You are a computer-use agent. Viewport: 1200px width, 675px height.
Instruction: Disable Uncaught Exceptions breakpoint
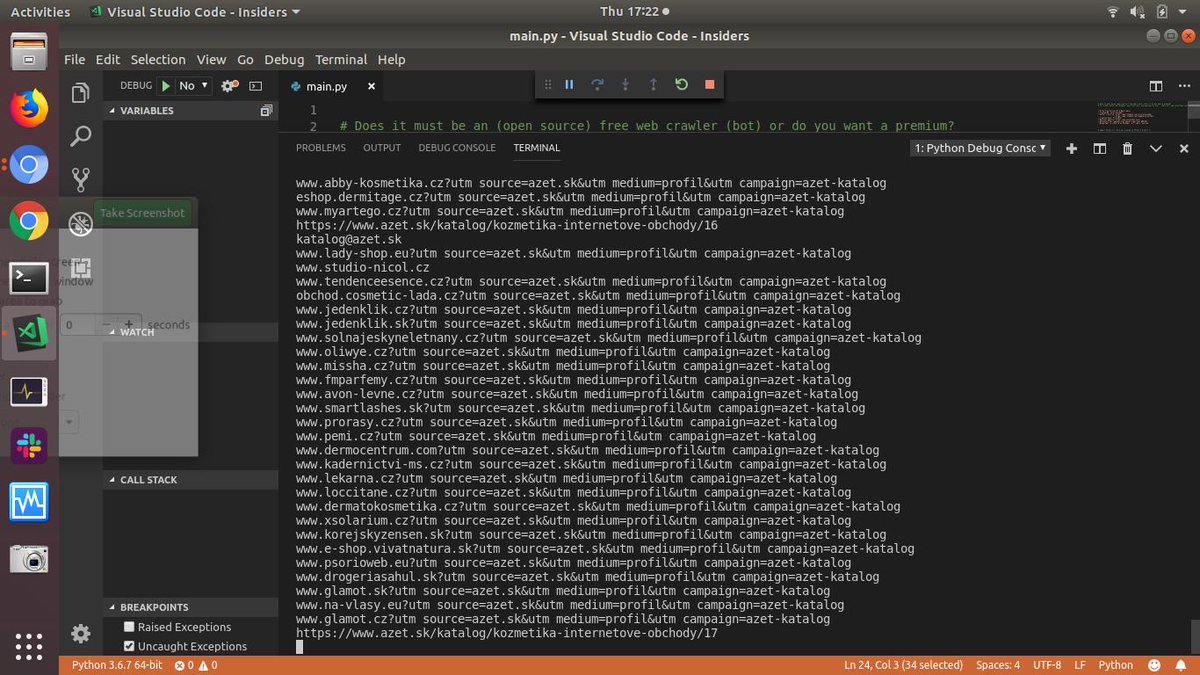coord(129,646)
